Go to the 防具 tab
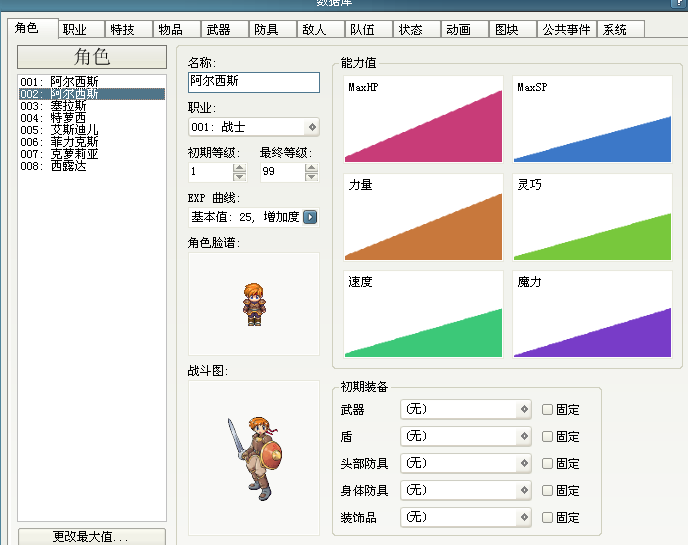Viewport: 688px width, 545px height. [272, 29]
